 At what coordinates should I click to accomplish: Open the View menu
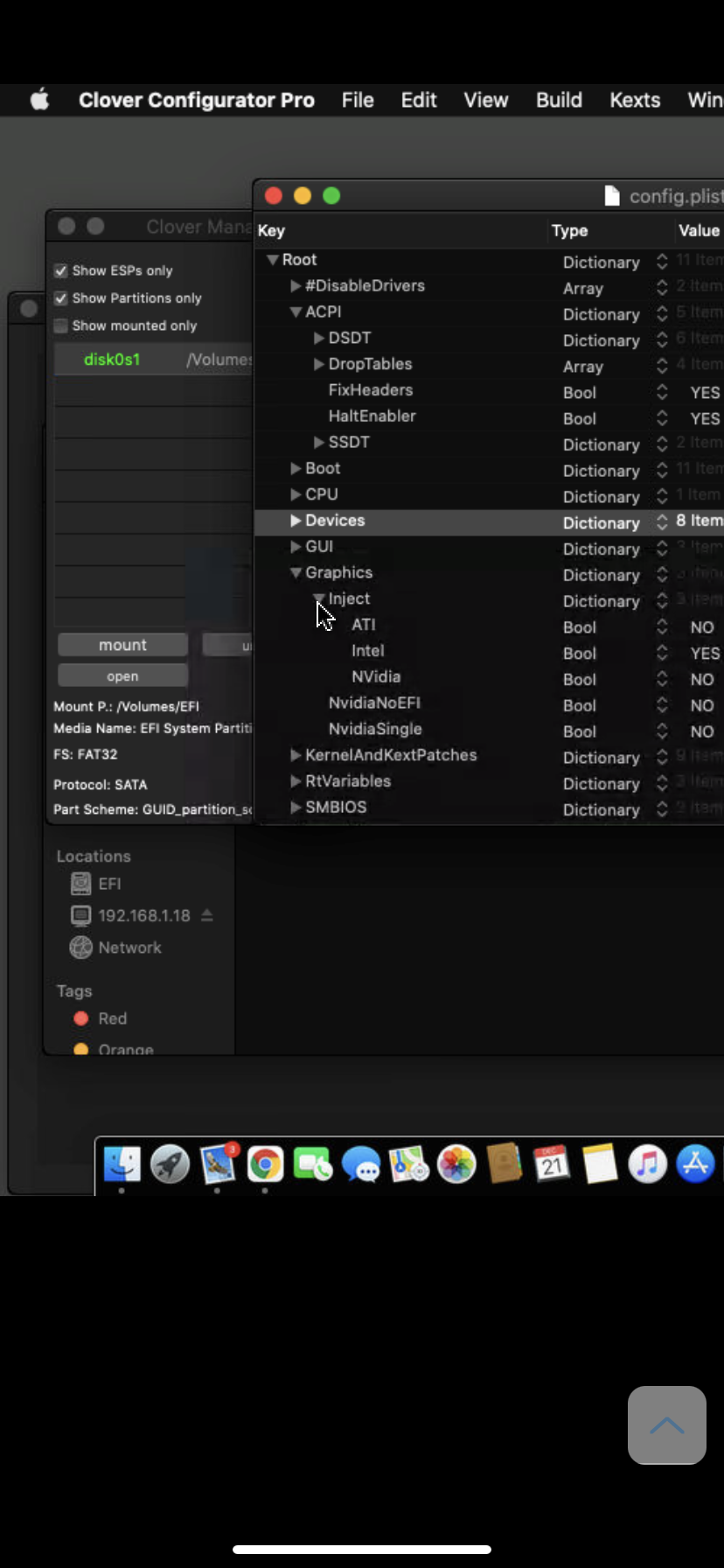click(x=486, y=100)
